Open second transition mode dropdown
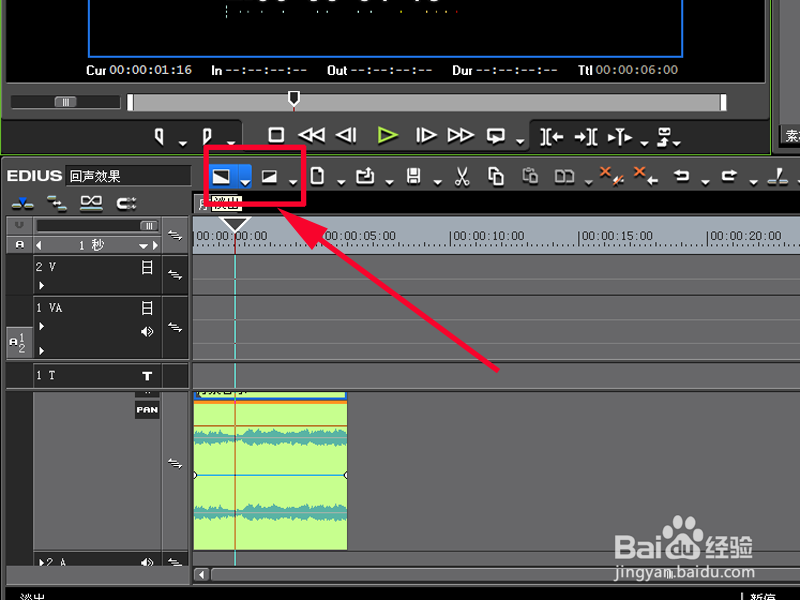 pyautogui.click(x=293, y=183)
